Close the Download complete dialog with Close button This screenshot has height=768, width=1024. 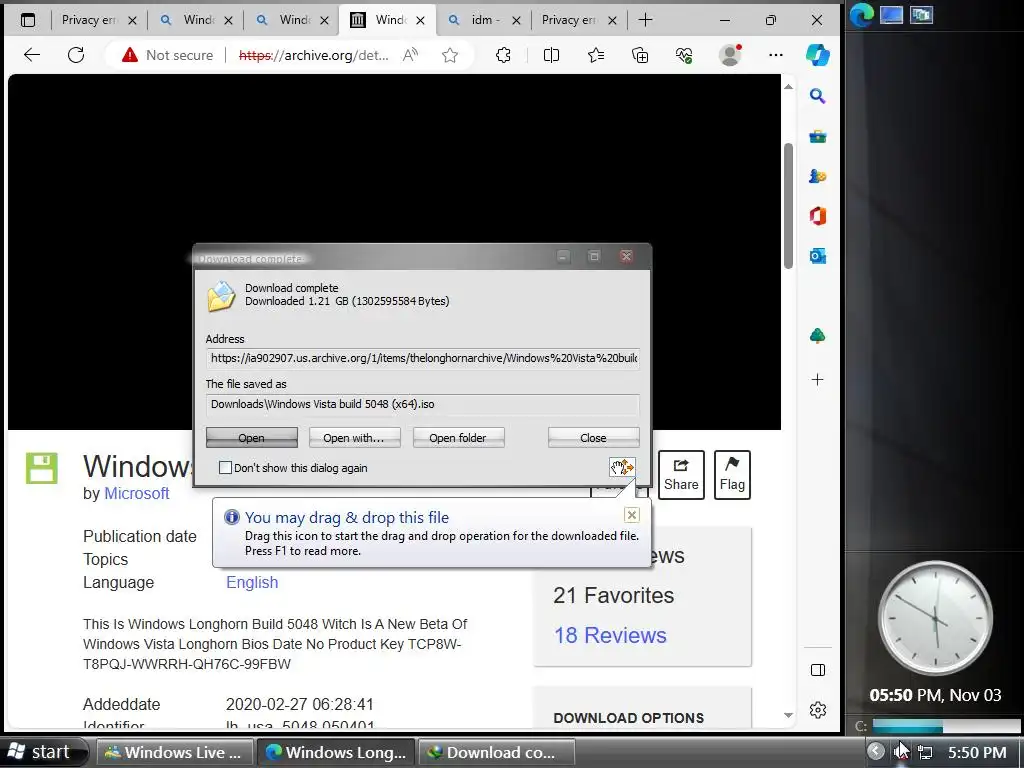point(593,438)
